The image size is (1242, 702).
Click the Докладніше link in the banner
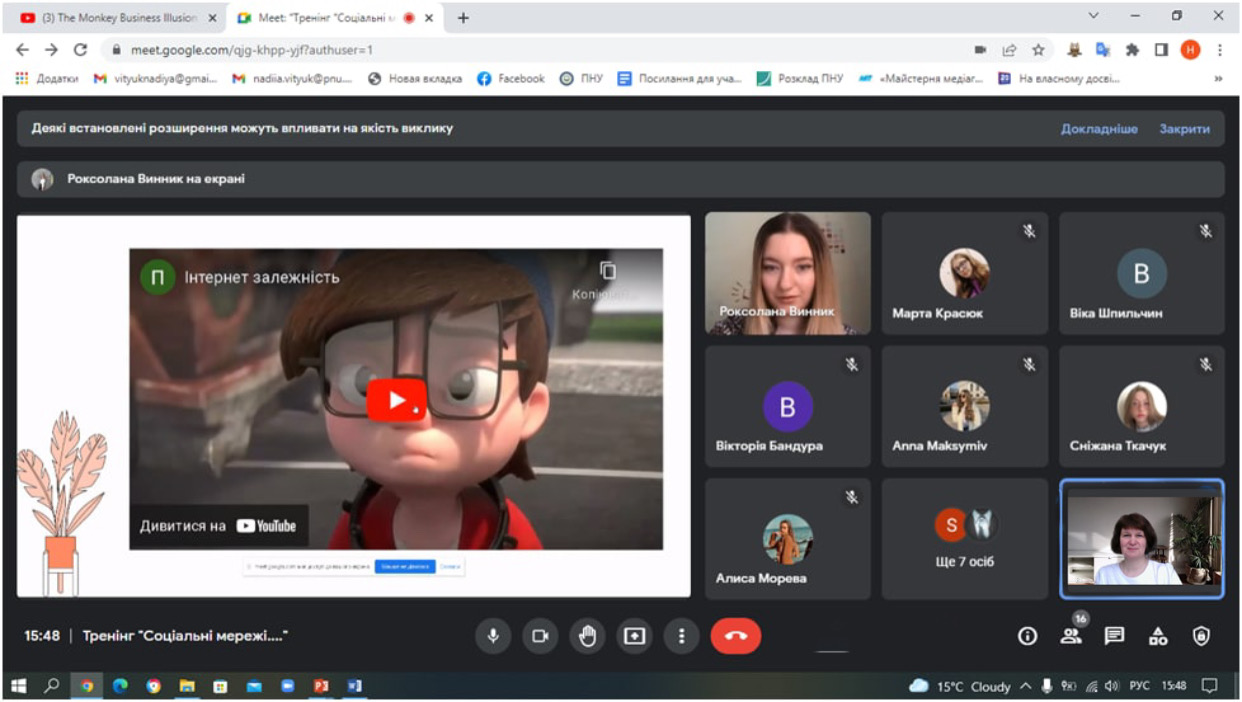coord(1099,129)
